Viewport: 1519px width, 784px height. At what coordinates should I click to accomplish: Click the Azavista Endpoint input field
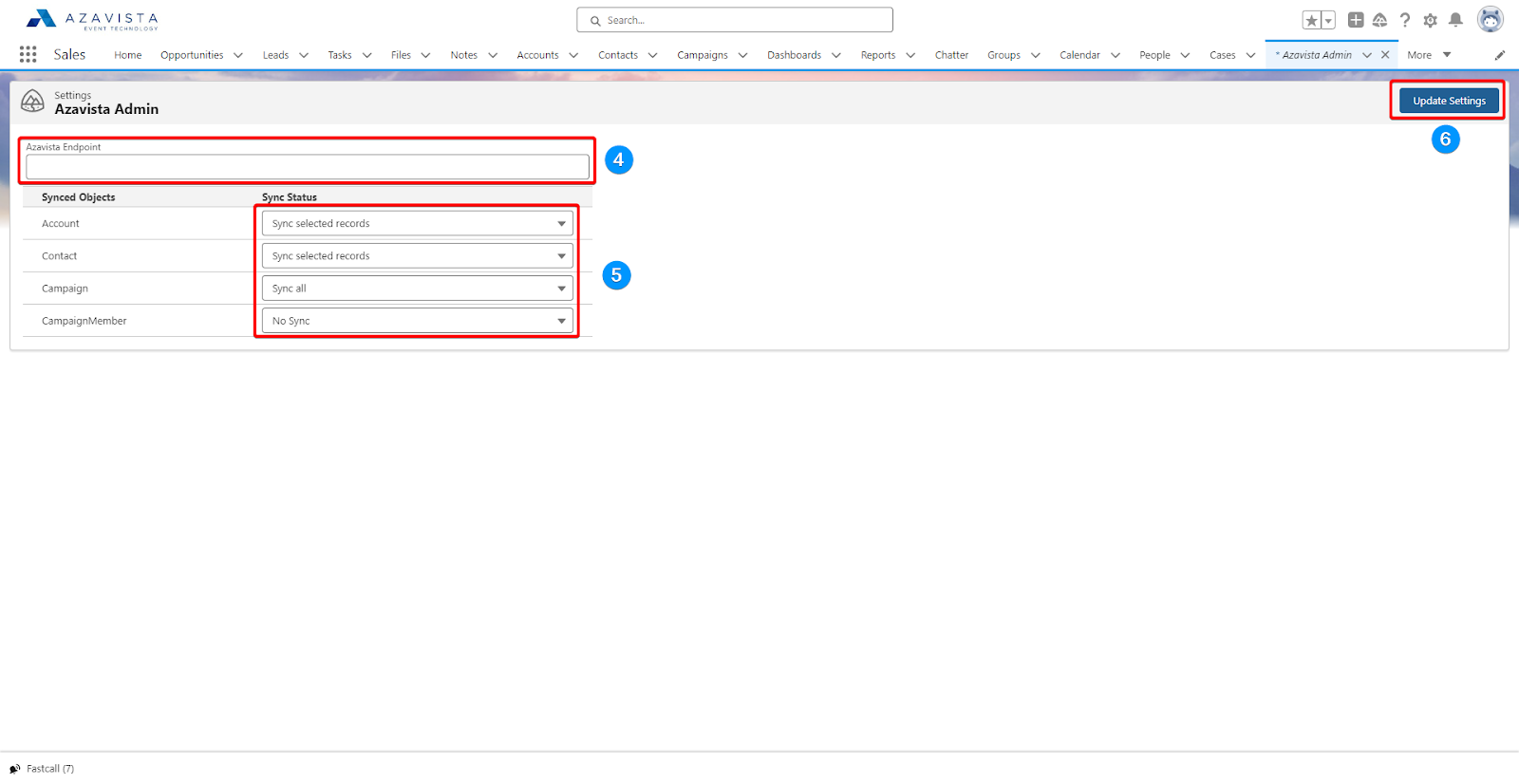(308, 167)
